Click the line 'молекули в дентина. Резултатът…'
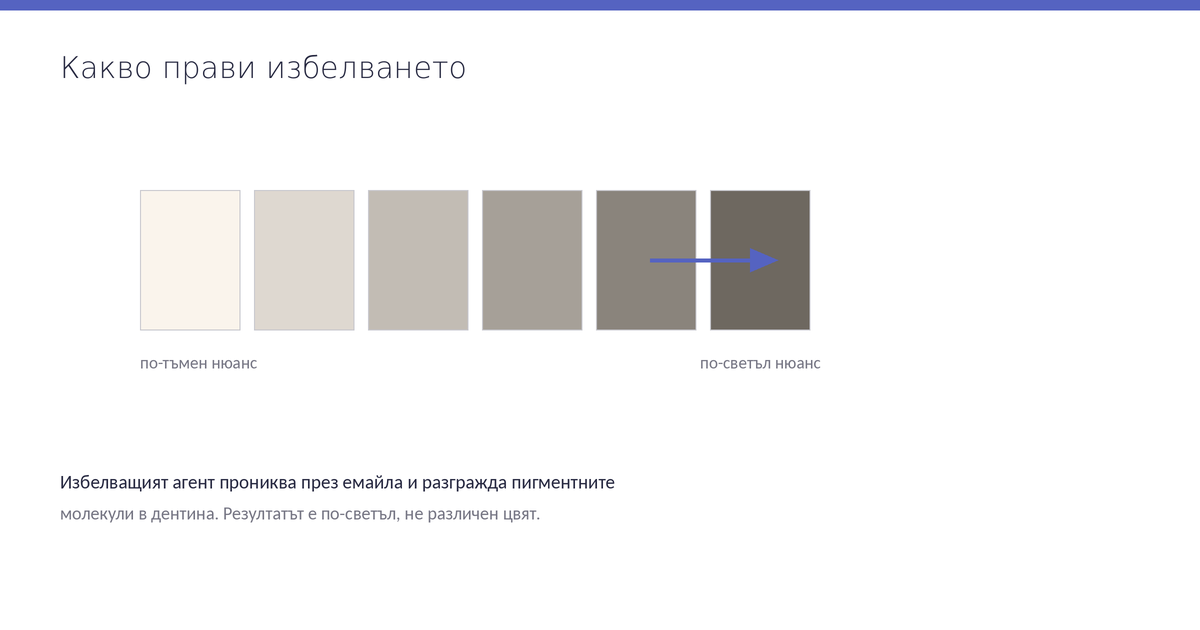Viewport: 1200px width, 630px height. click(300, 515)
